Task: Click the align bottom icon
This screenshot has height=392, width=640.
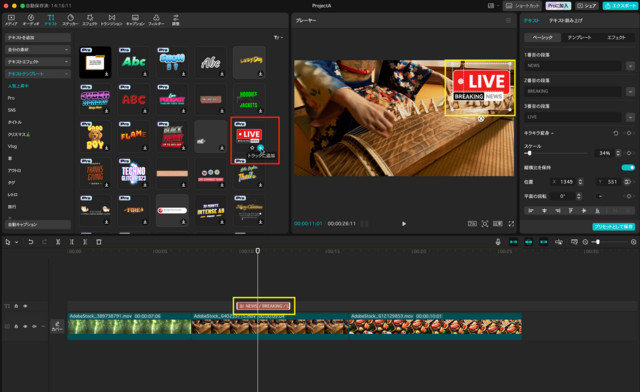Action: [x=597, y=211]
